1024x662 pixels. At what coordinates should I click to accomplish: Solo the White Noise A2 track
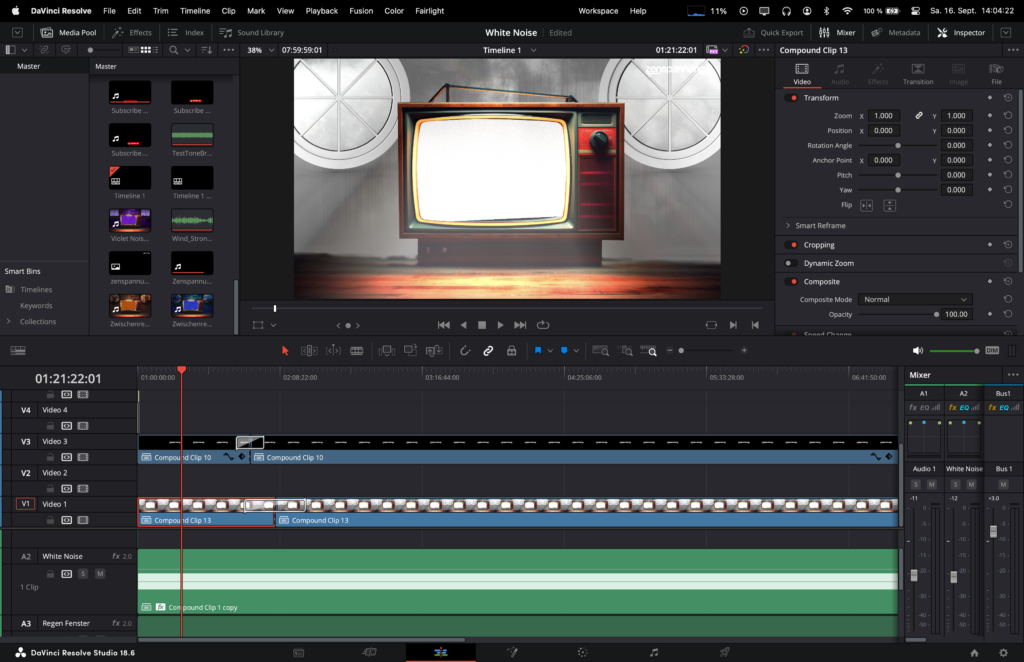tap(83, 574)
